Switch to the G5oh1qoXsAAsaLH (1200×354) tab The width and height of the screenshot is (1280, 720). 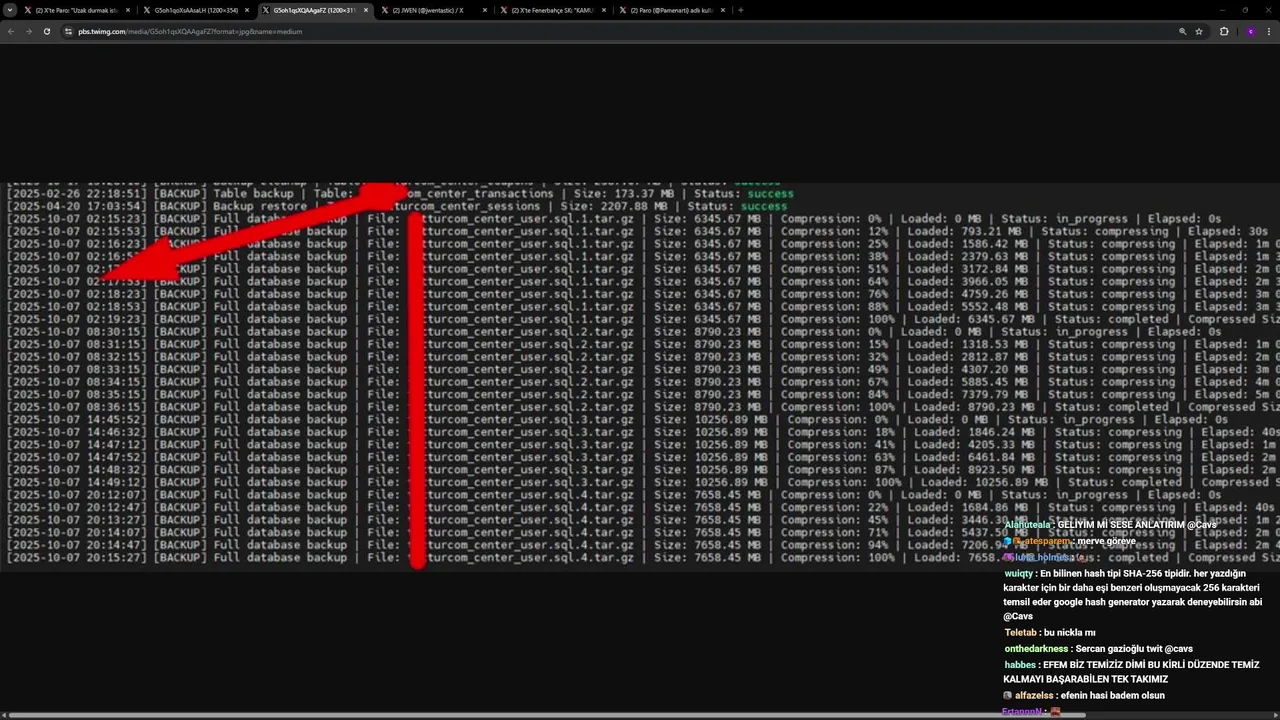pos(196,10)
